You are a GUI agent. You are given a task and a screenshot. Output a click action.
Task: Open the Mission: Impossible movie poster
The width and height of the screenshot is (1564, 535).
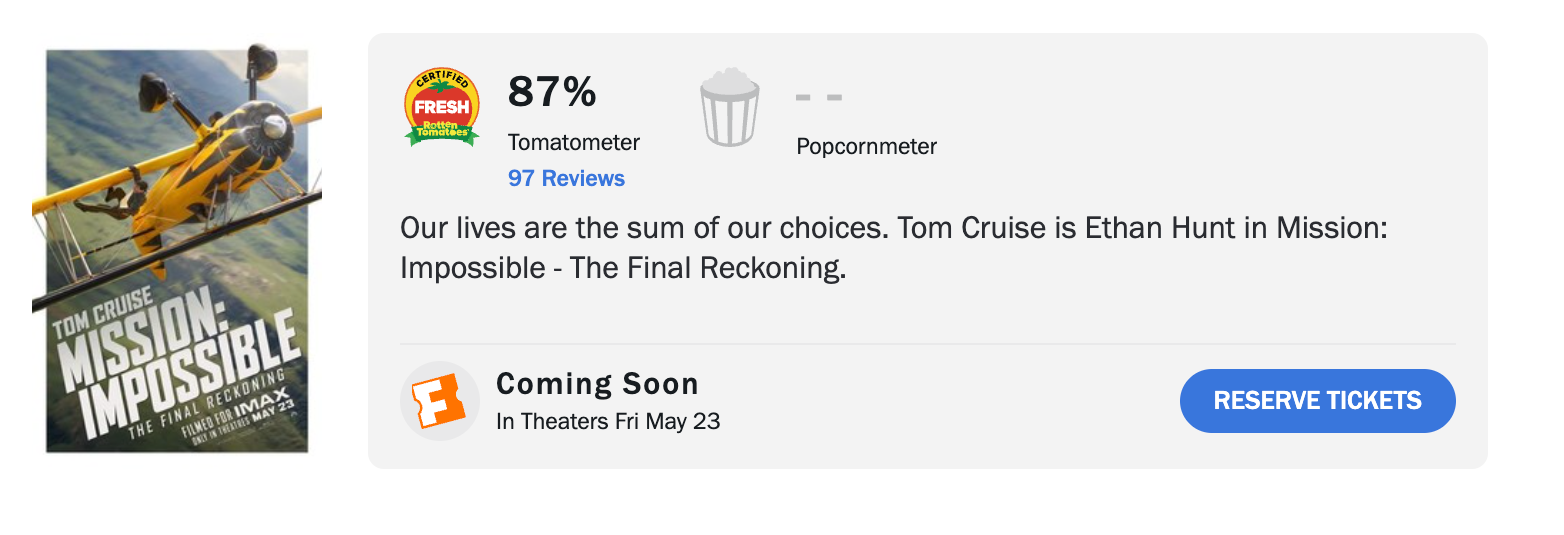pyautogui.click(x=177, y=250)
